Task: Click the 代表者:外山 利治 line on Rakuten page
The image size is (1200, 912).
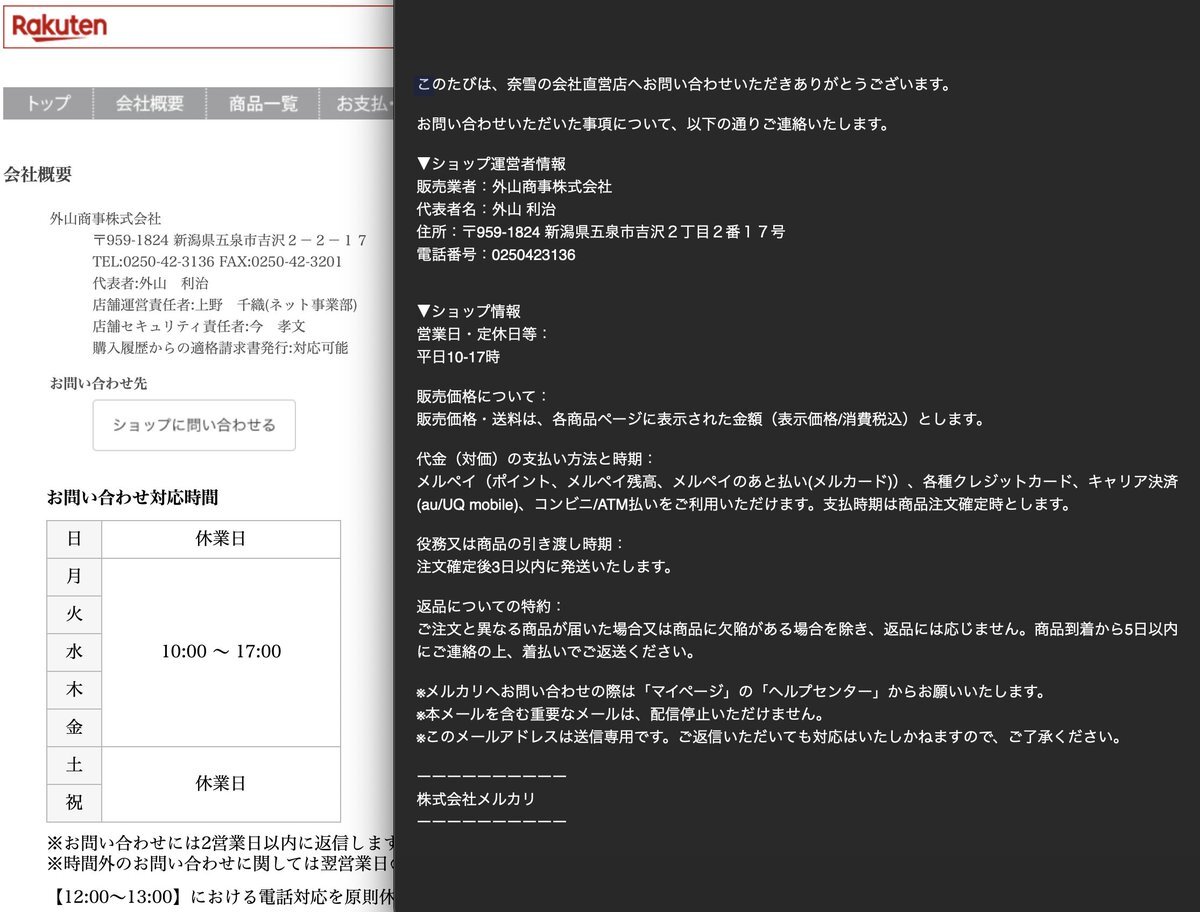Action: tap(151, 283)
